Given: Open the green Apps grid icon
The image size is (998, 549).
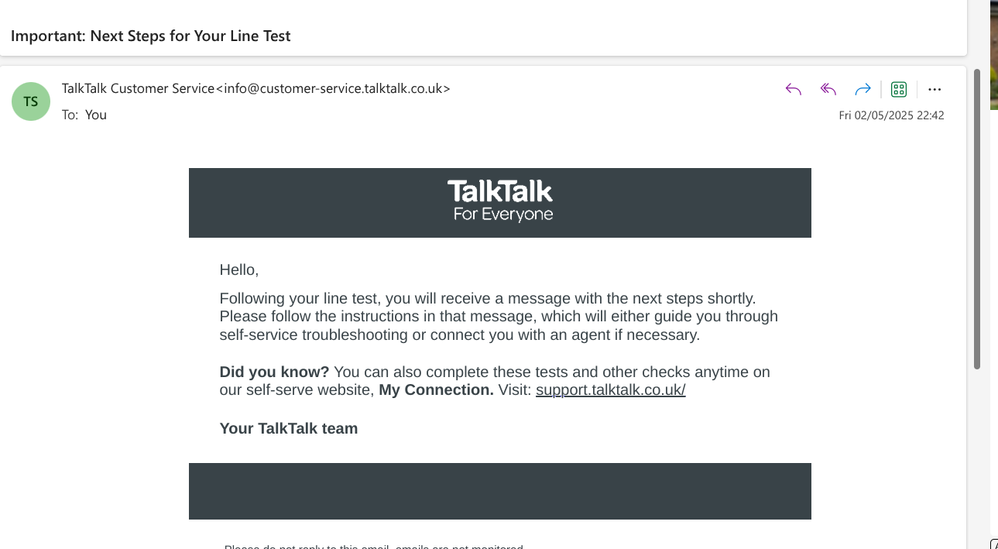Looking at the screenshot, I should pos(898,89).
